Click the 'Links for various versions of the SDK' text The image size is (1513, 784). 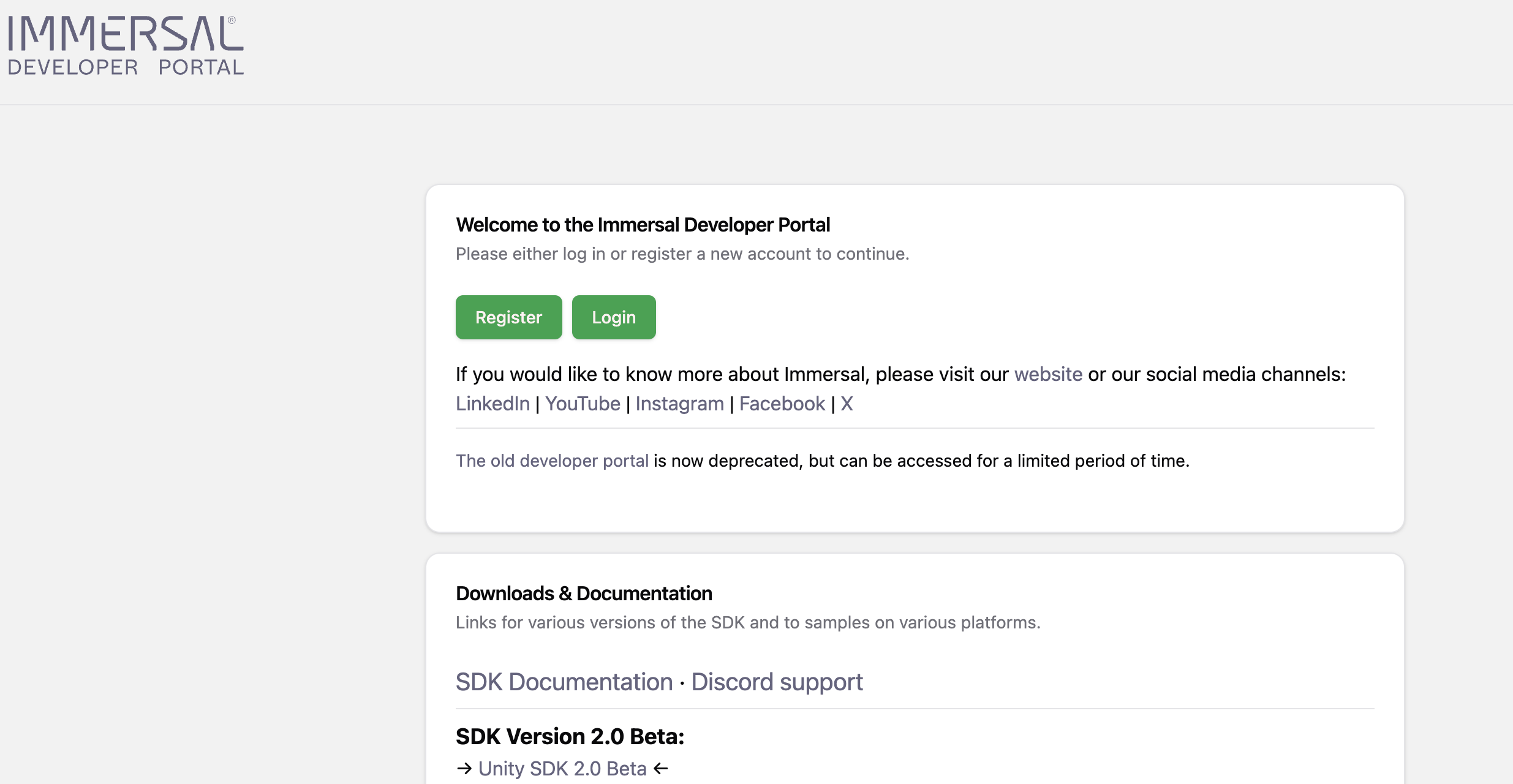(748, 622)
